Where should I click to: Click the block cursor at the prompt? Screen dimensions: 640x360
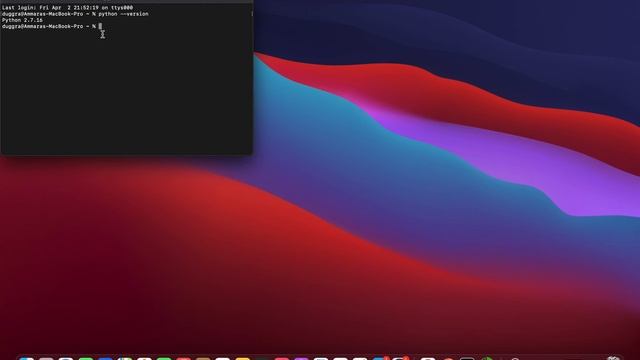click(100, 26)
